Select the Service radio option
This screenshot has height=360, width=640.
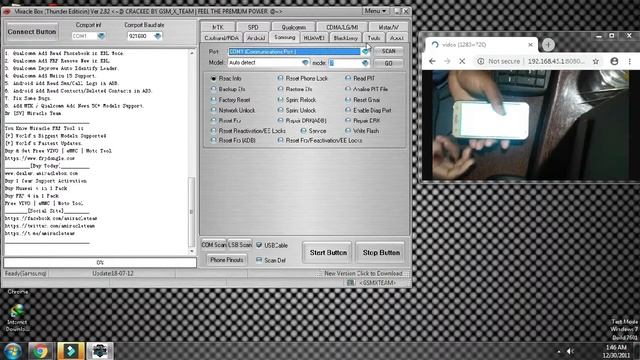point(313,131)
